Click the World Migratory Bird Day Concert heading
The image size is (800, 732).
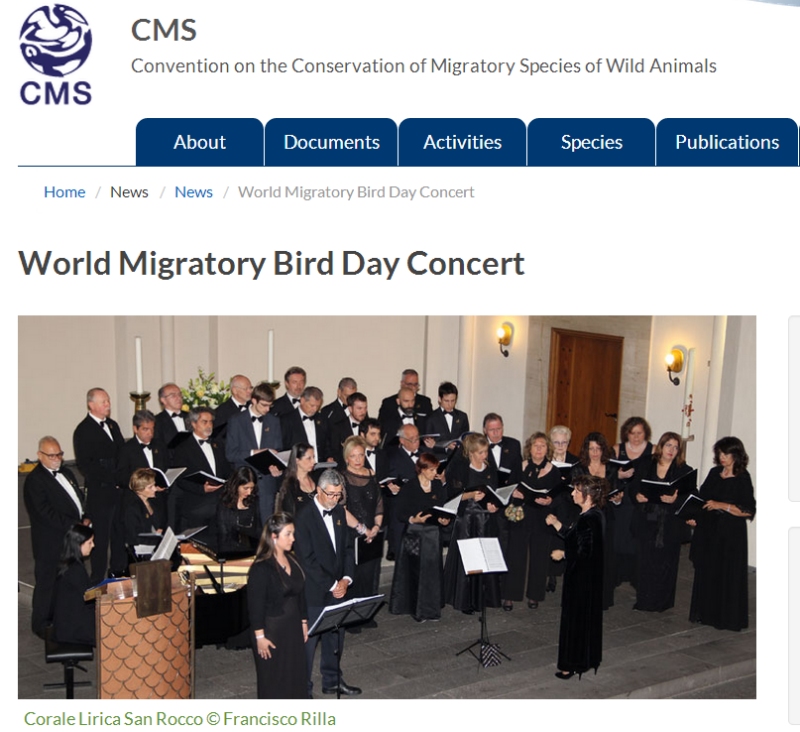coord(271,264)
